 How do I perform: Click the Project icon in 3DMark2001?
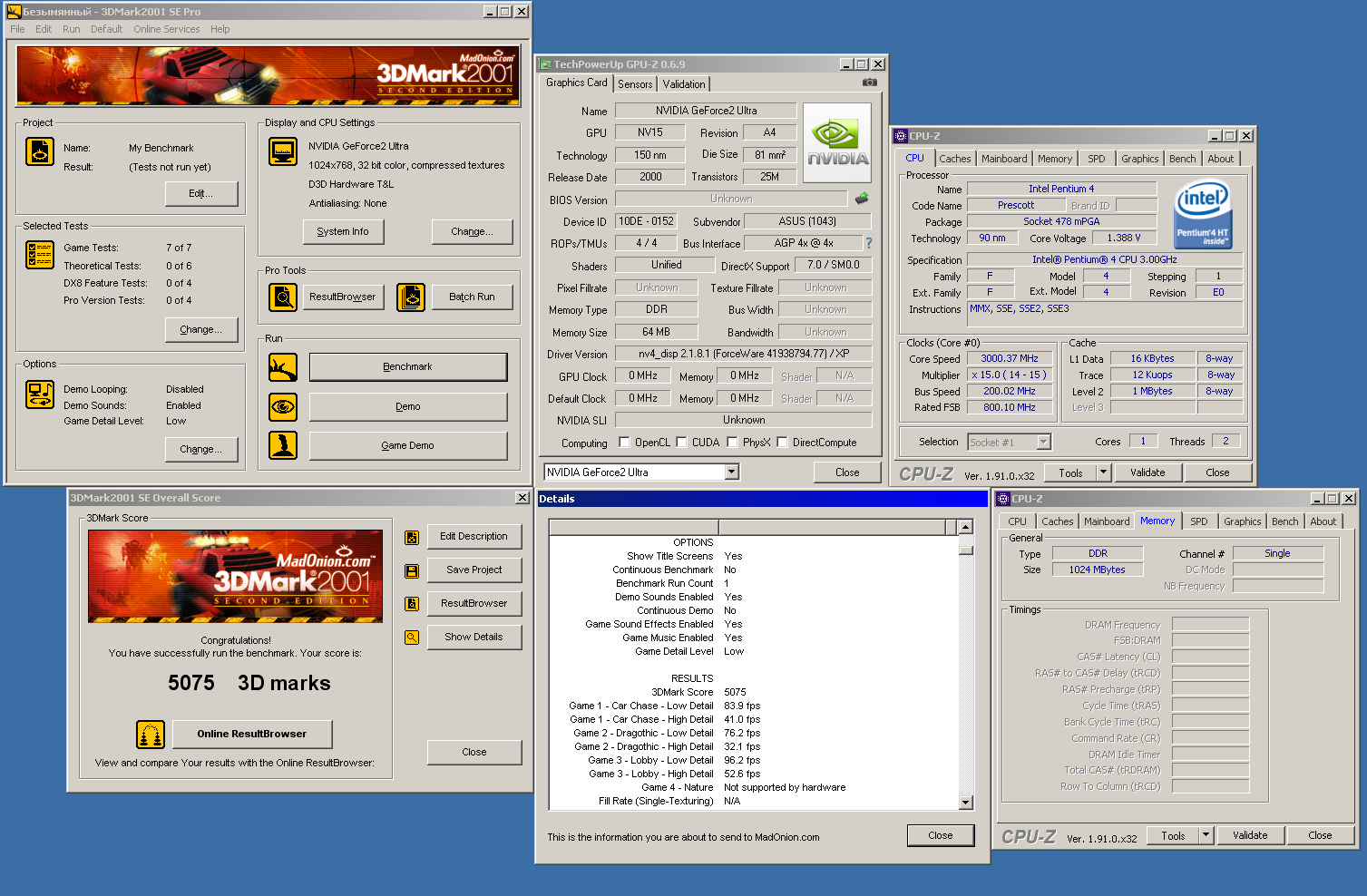pyautogui.click(x=40, y=151)
